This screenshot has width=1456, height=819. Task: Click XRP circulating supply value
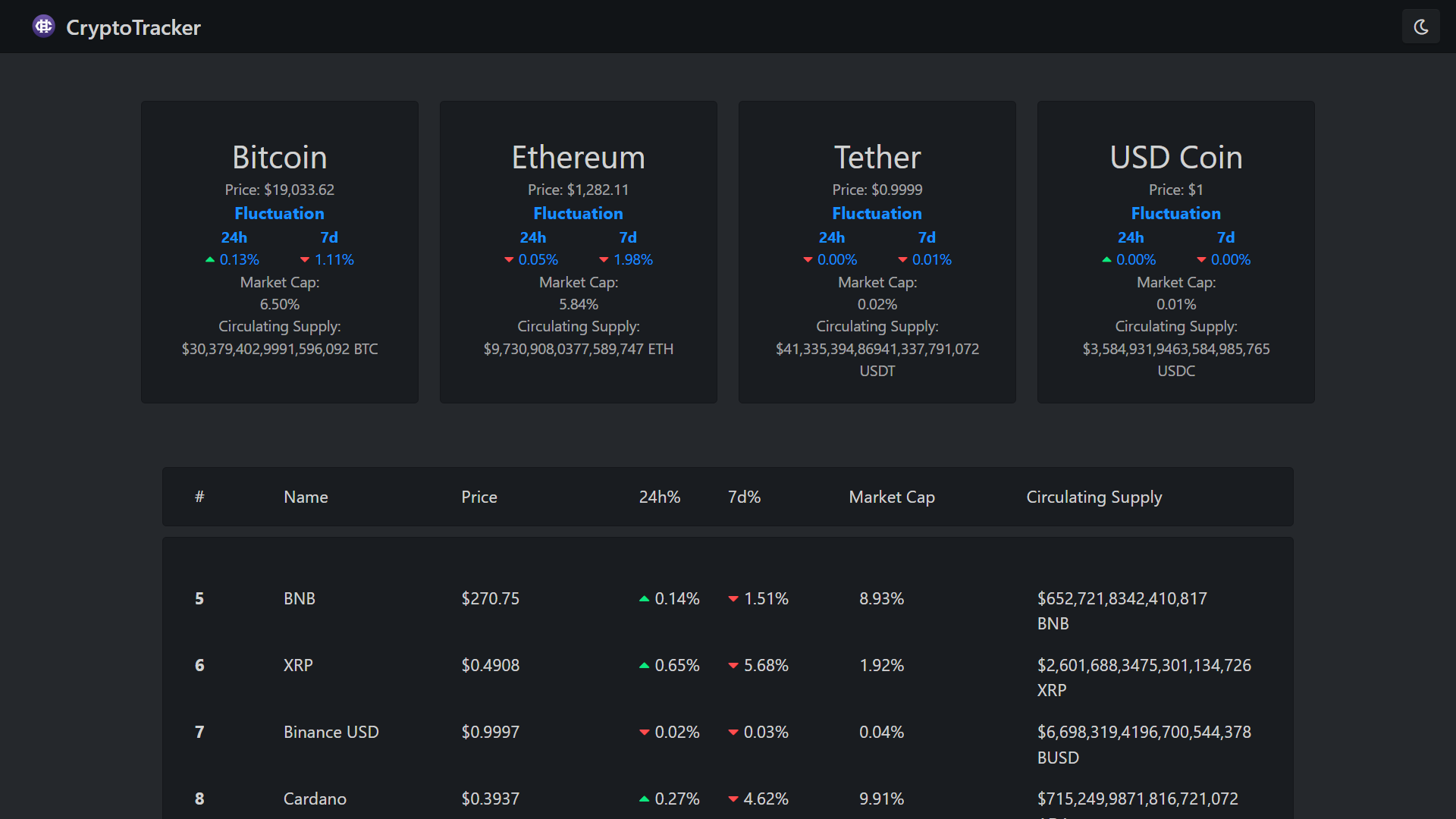[x=1144, y=677]
